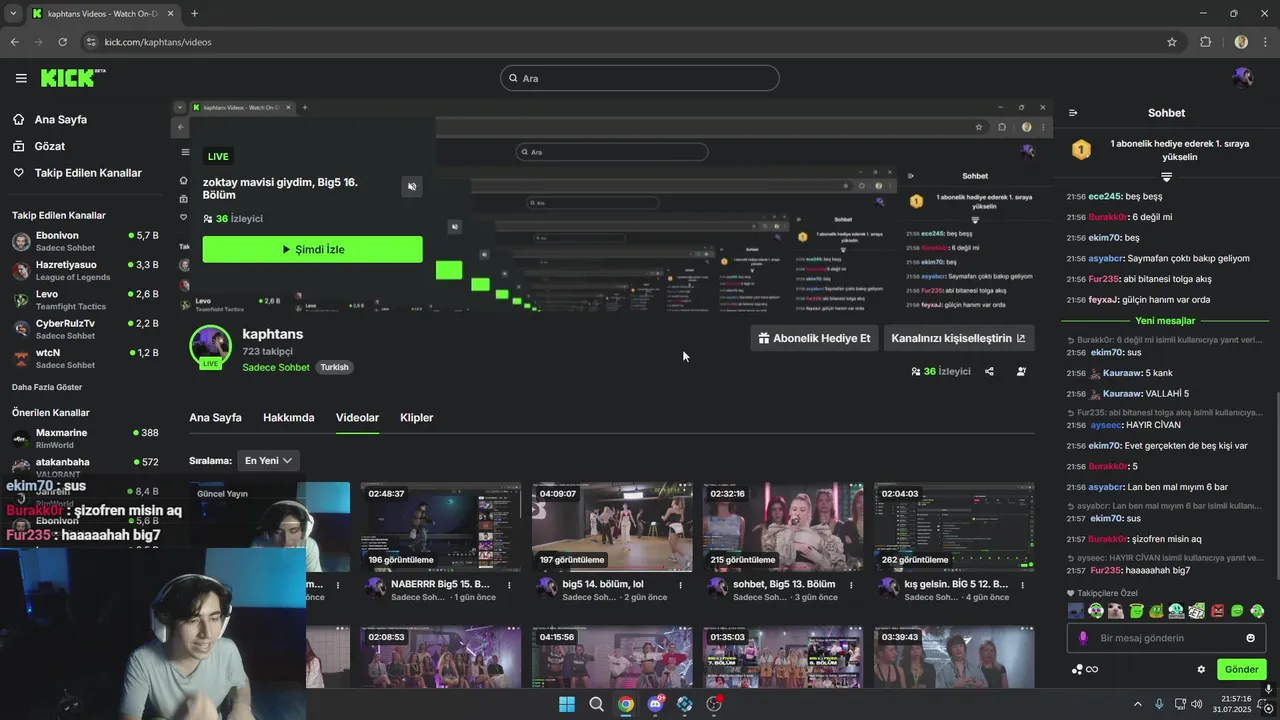
Task: Open the 02:04:03 kış gelsin video thumbnail
Action: [x=954, y=527]
